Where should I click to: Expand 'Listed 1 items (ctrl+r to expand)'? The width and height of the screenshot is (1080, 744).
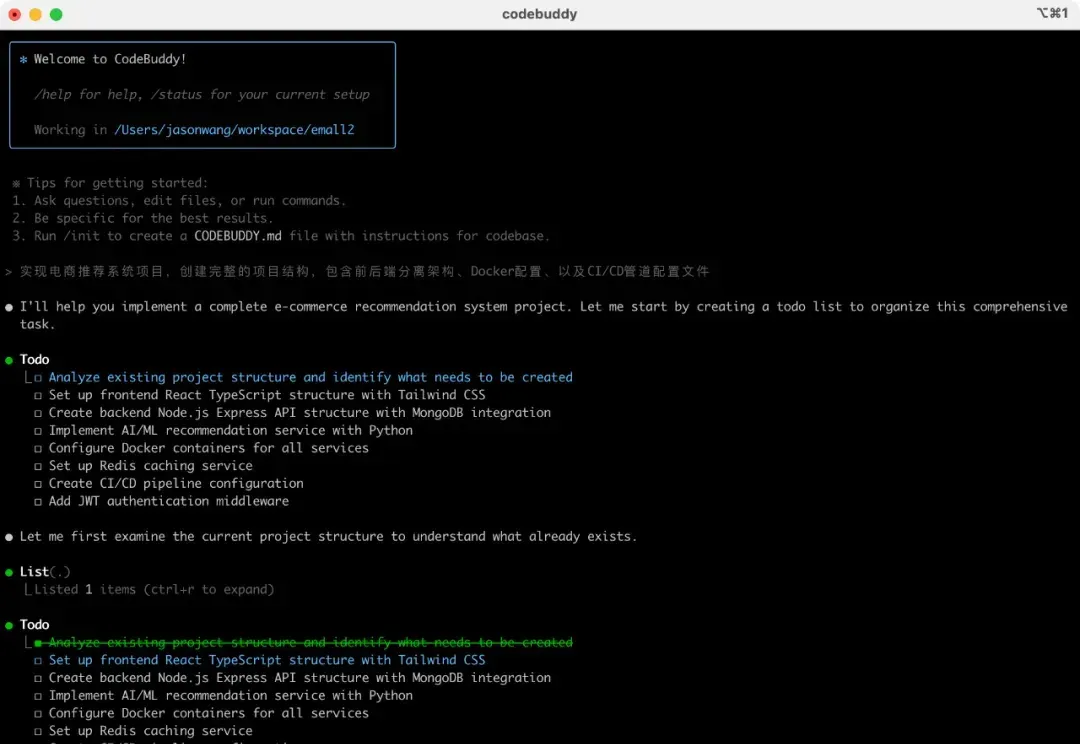154,590
